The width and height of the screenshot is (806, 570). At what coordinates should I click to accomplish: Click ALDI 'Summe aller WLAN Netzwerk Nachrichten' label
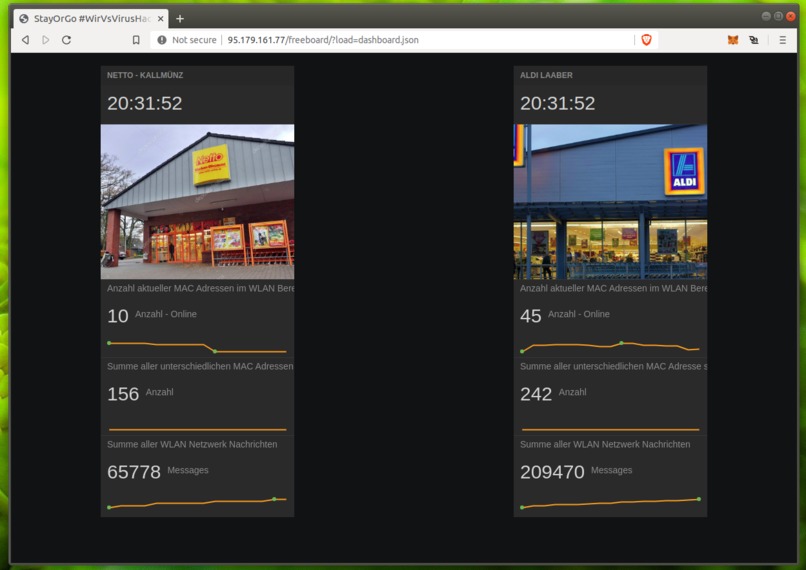pos(605,444)
